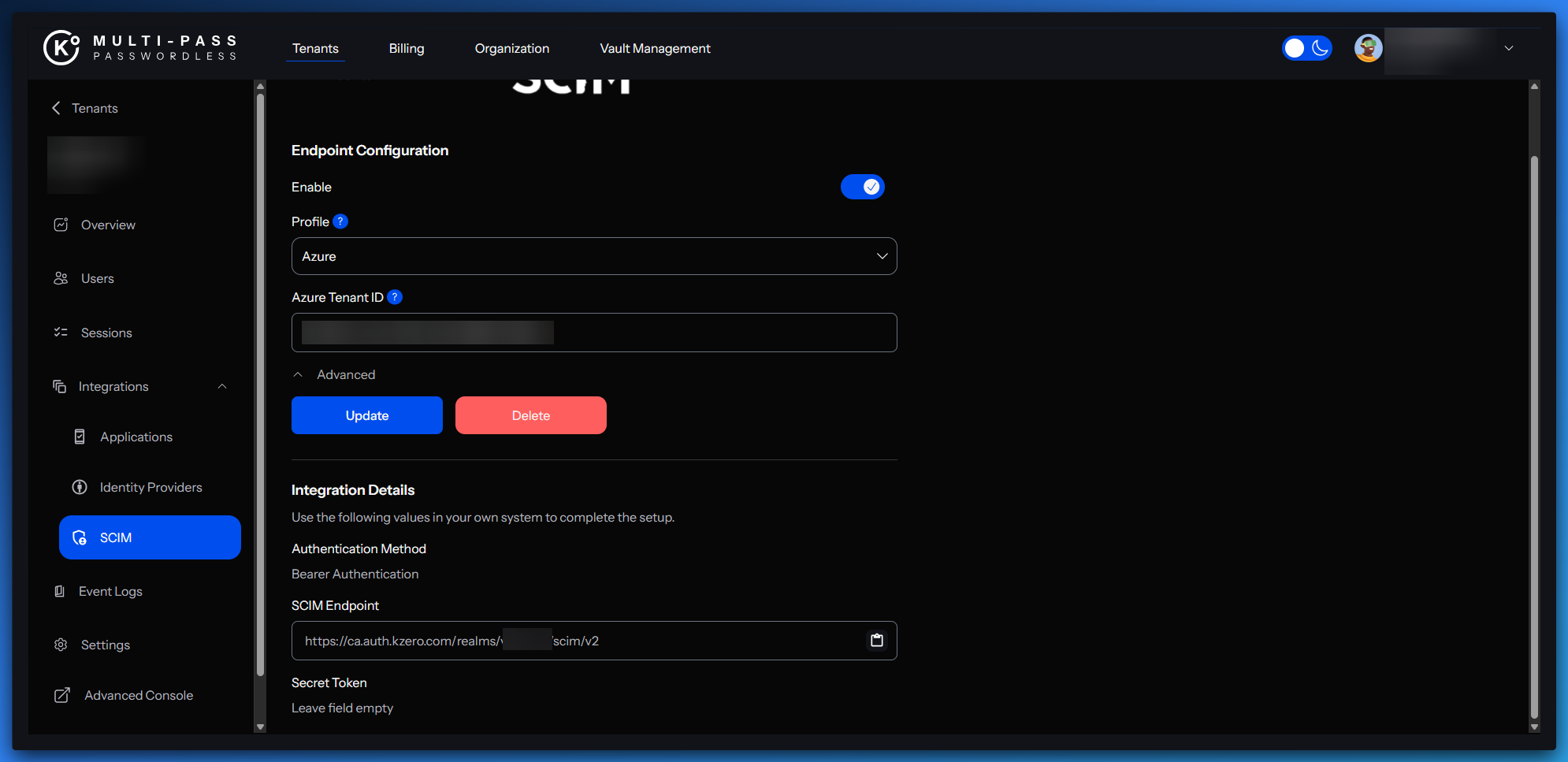1568x762 pixels.
Task: Open the Profile dropdown showing Azure
Action: (x=593, y=256)
